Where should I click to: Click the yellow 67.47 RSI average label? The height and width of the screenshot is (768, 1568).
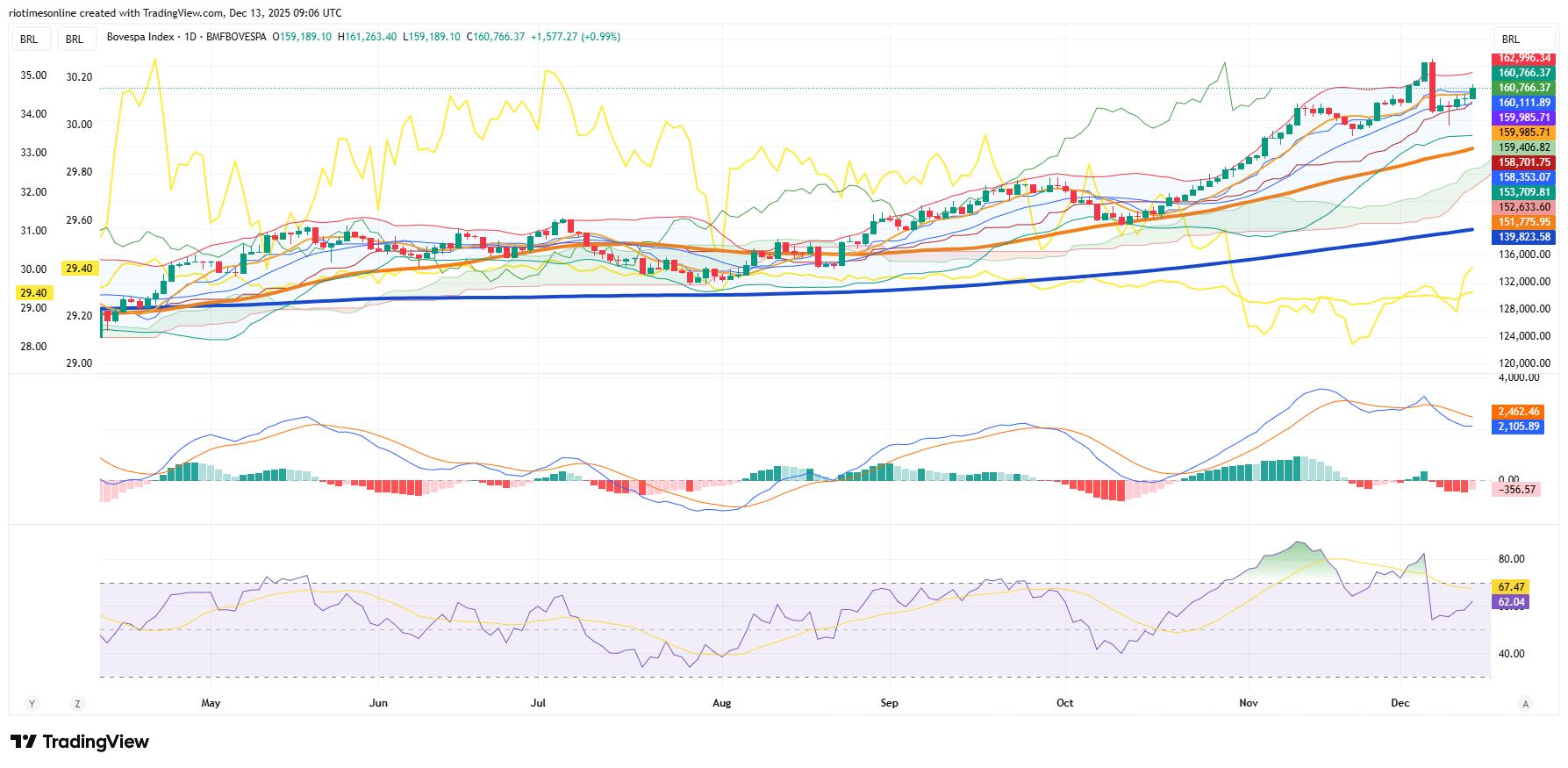click(x=1511, y=586)
